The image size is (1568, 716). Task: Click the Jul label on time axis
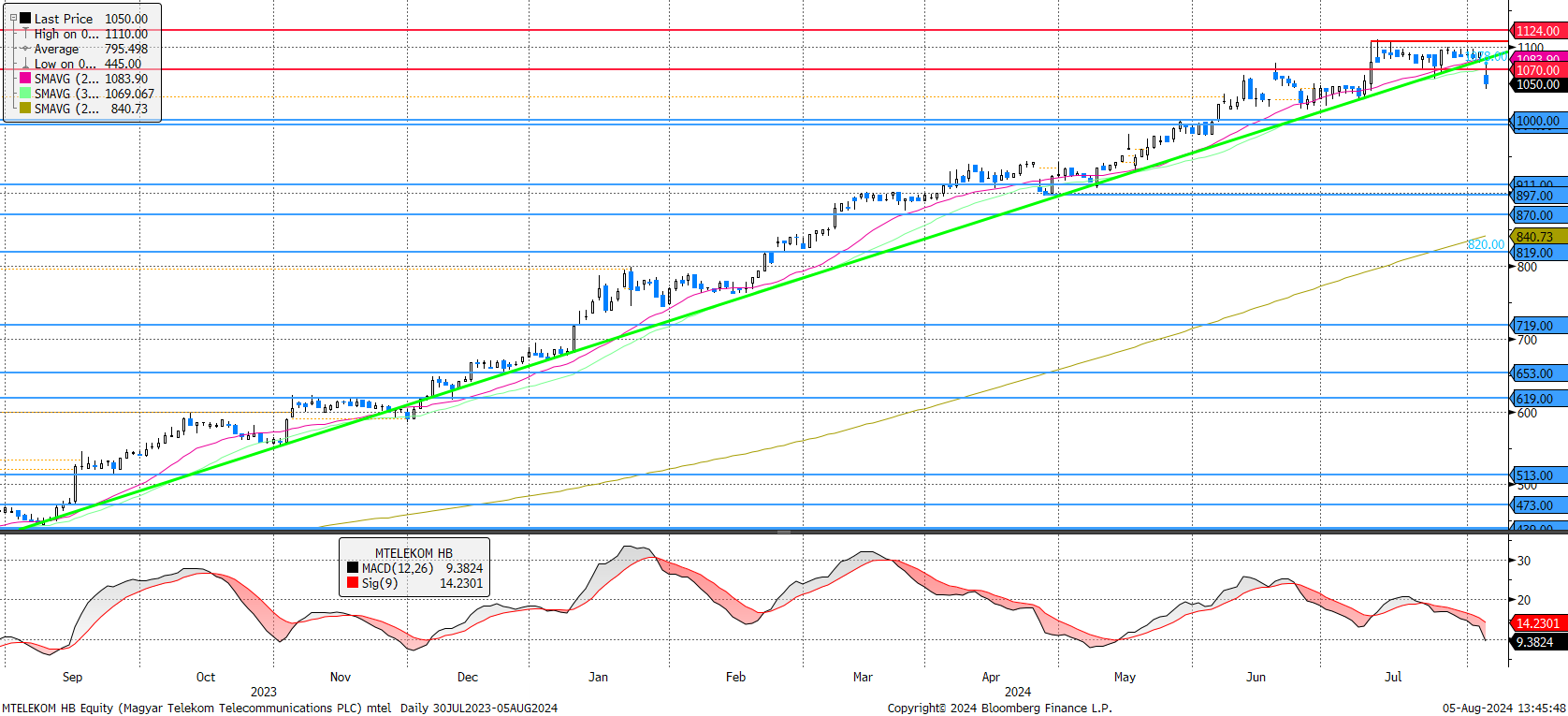(x=1393, y=677)
